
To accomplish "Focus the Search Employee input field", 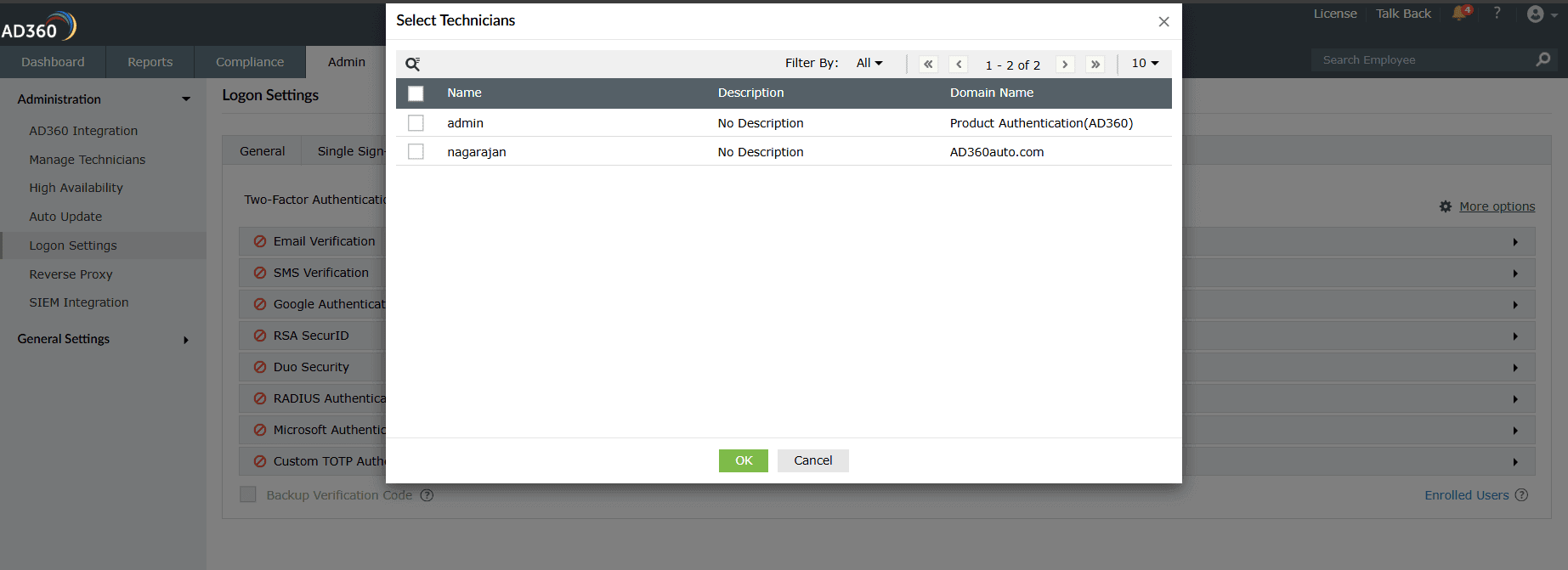I will click(x=1424, y=60).
